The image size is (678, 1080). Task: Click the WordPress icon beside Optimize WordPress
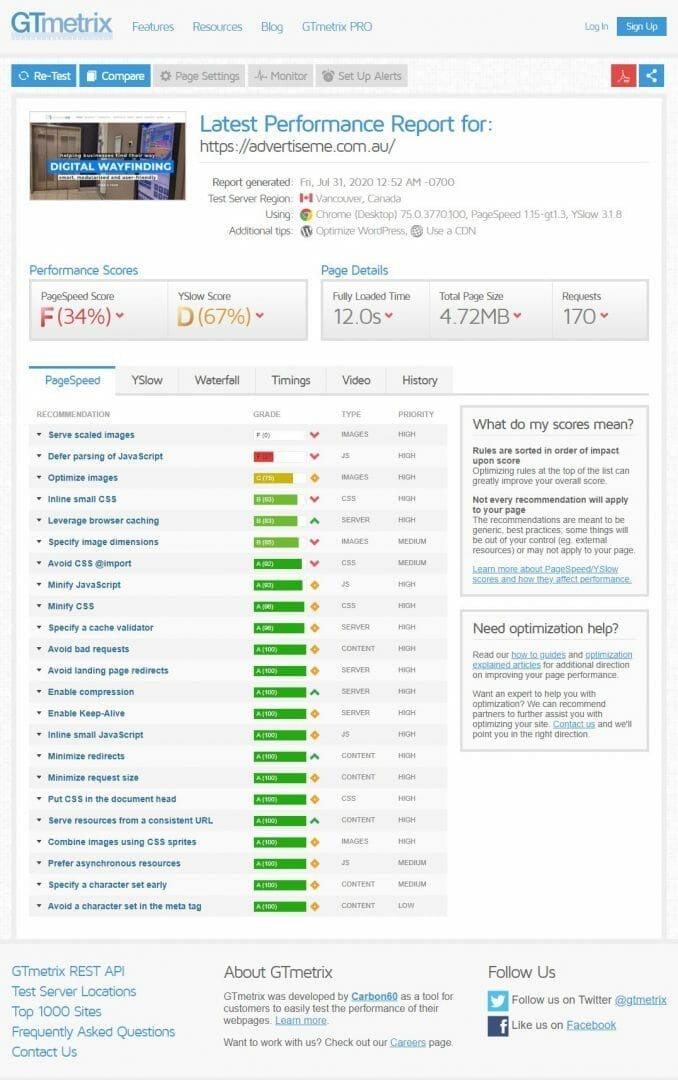pos(307,231)
